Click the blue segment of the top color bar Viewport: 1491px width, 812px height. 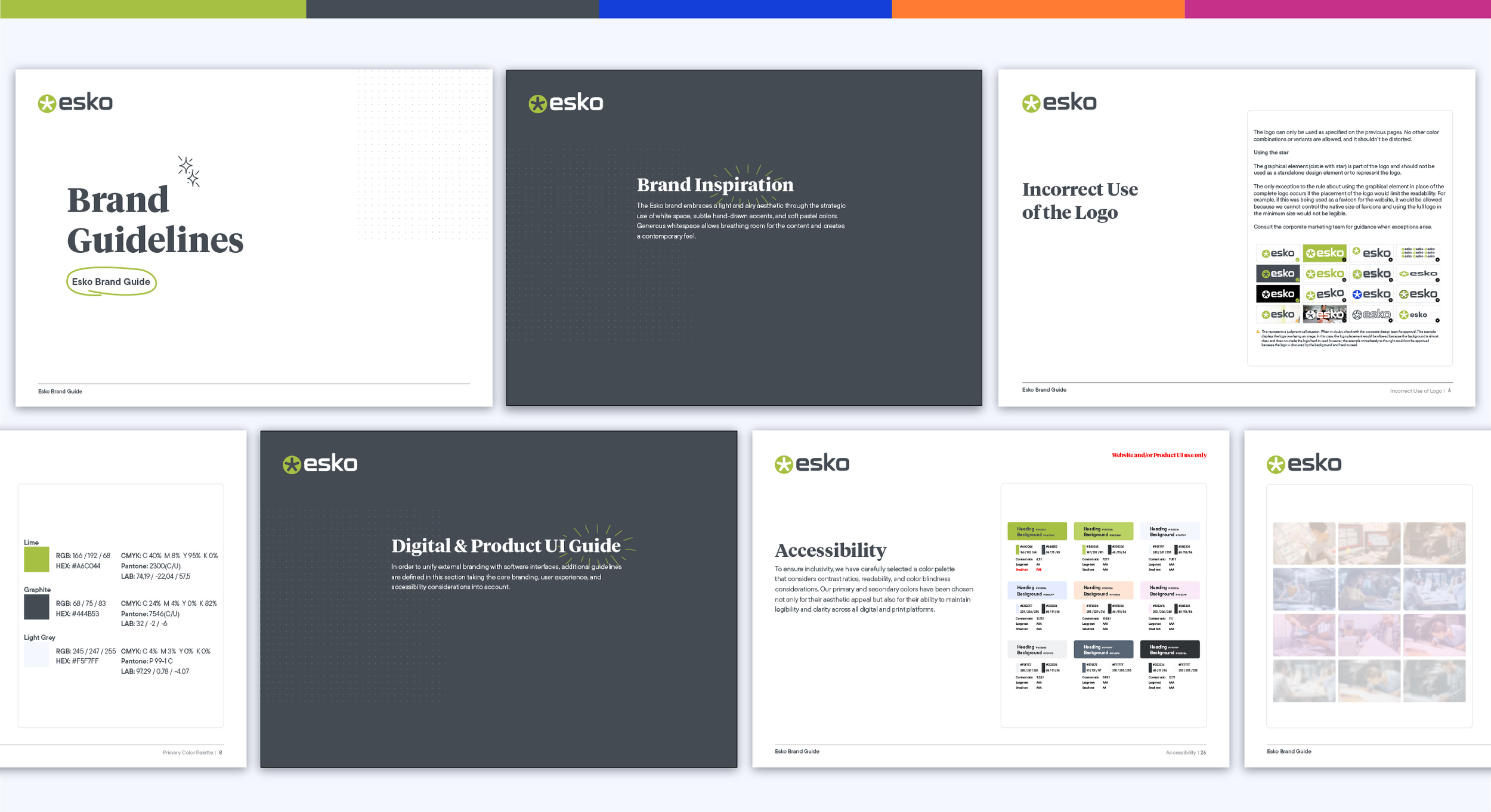coord(745,9)
